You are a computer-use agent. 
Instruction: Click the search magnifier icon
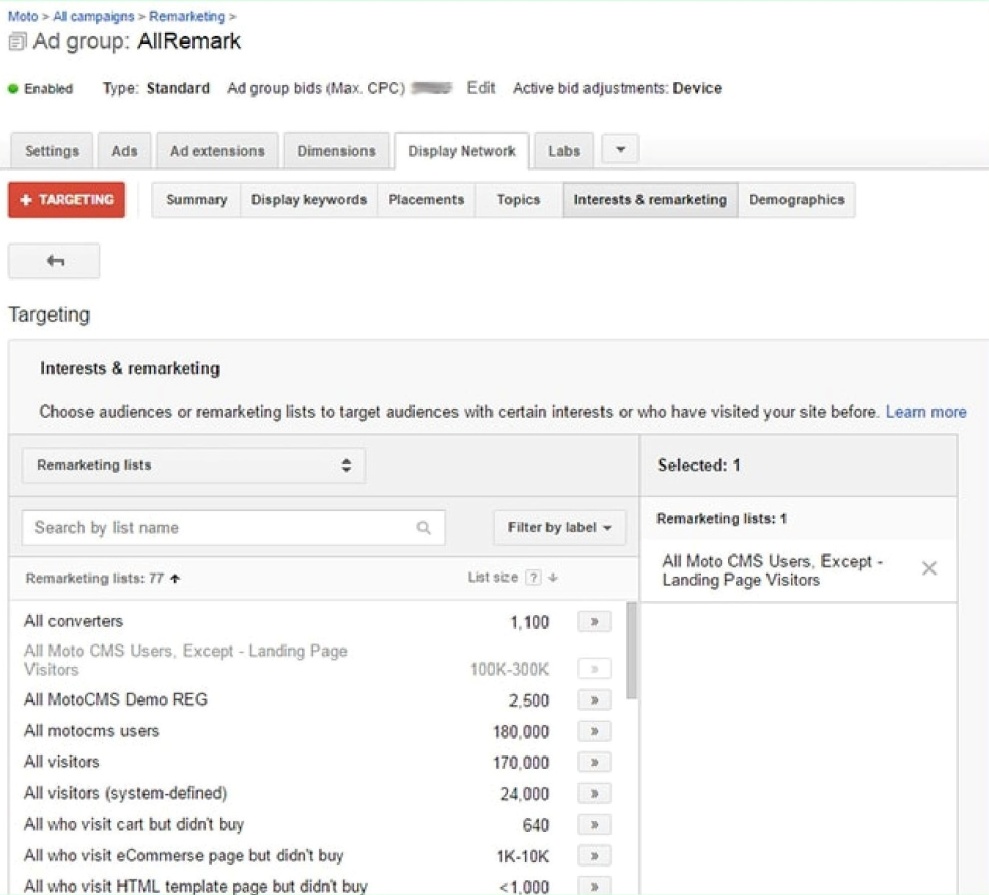tap(424, 528)
